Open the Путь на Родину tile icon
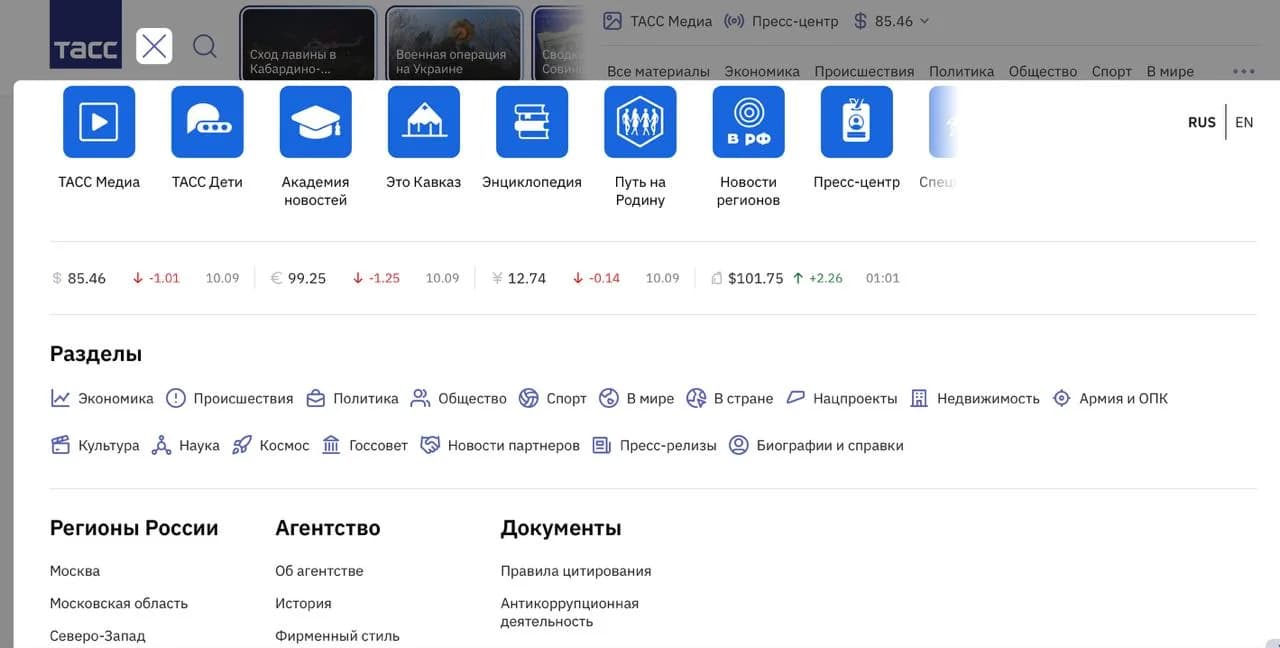 point(640,122)
